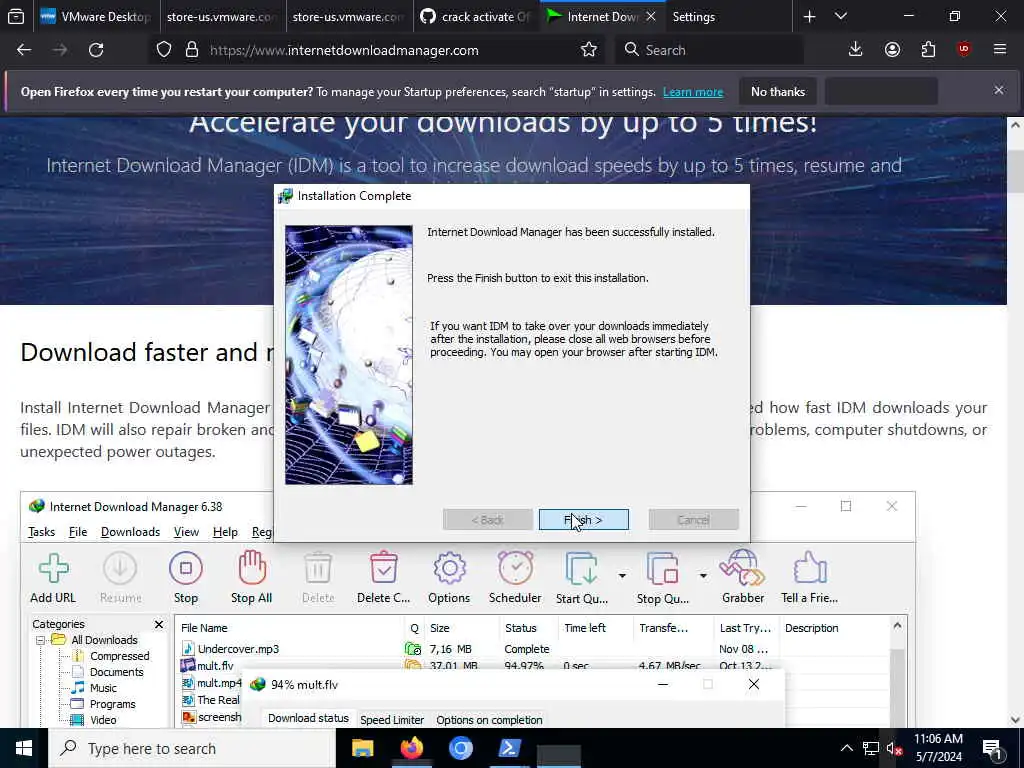Viewport: 1024px width, 768px height.
Task: Switch to the VMware Desktop tab
Action: (96, 16)
